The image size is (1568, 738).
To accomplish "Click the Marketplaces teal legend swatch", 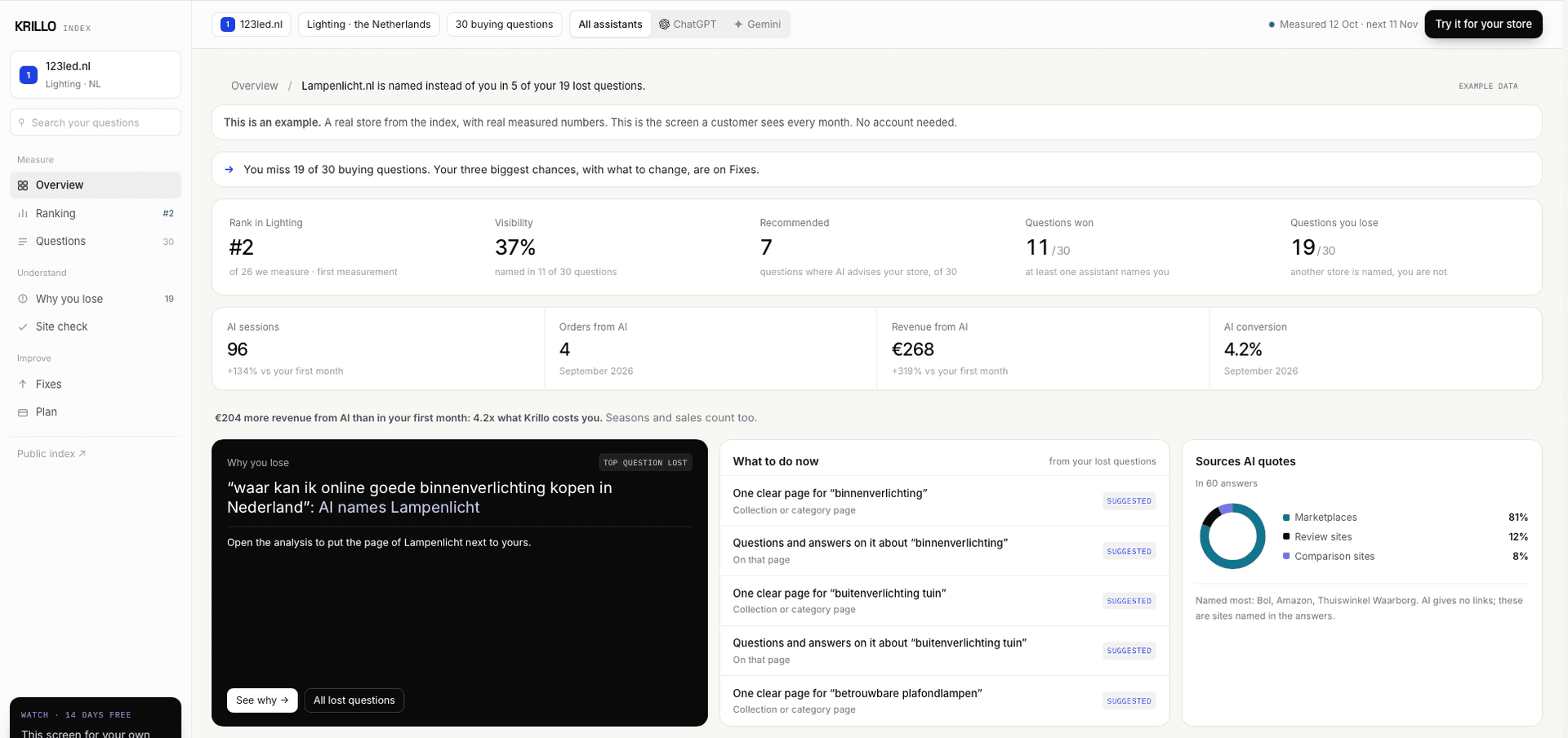I will click(x=1286, y=518).
